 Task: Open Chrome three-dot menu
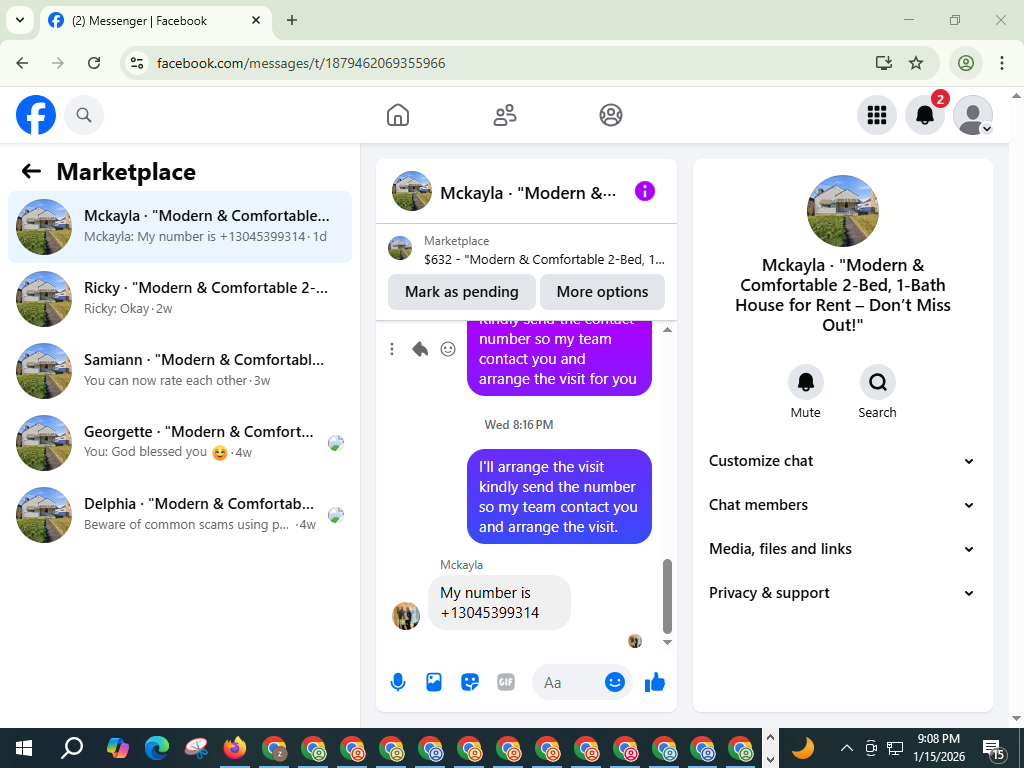[1002, 63]
